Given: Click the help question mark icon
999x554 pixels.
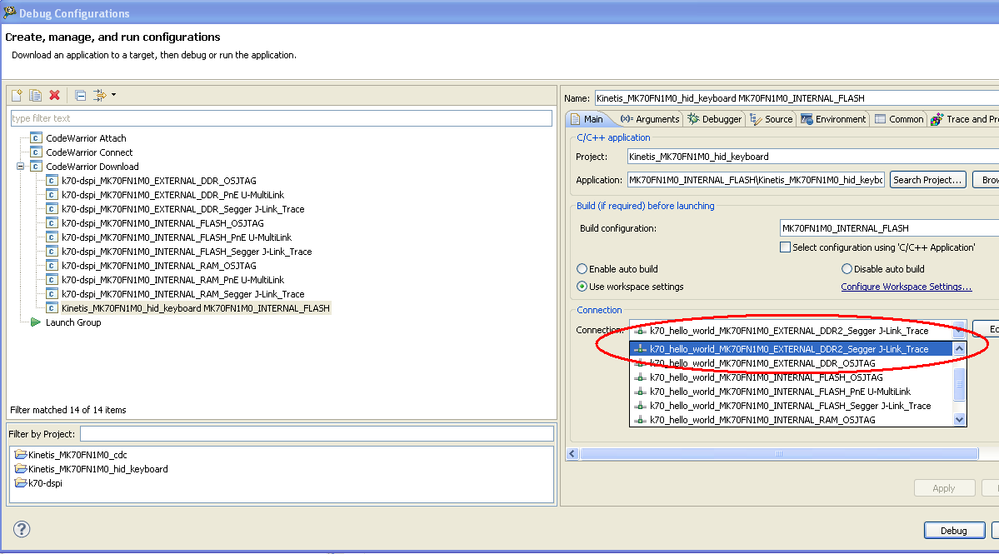Looking at the screenshot, I should pos(22,529).
